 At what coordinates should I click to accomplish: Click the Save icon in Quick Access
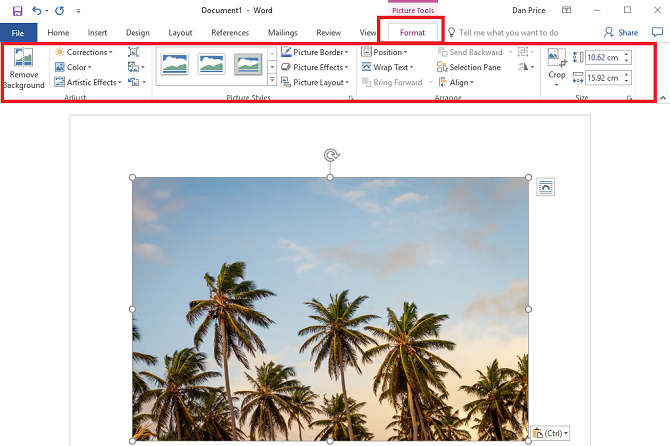[17, 10]
